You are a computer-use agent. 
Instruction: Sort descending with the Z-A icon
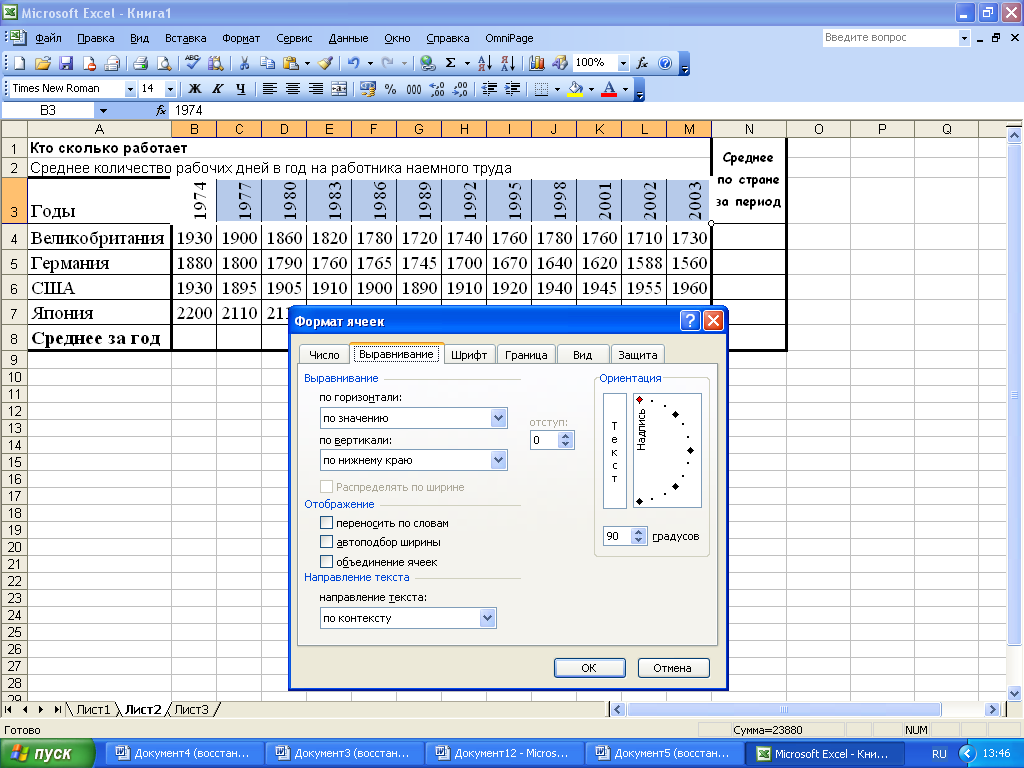[x=508, y=63]
